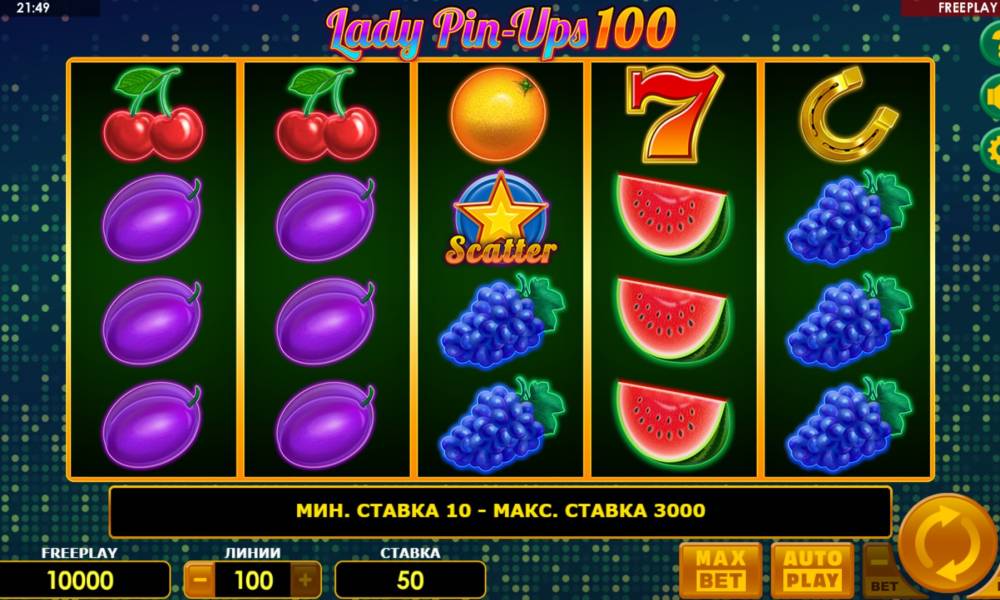
Task: Select the bet amount field showing 50
Action: click(x=410, y=580)
